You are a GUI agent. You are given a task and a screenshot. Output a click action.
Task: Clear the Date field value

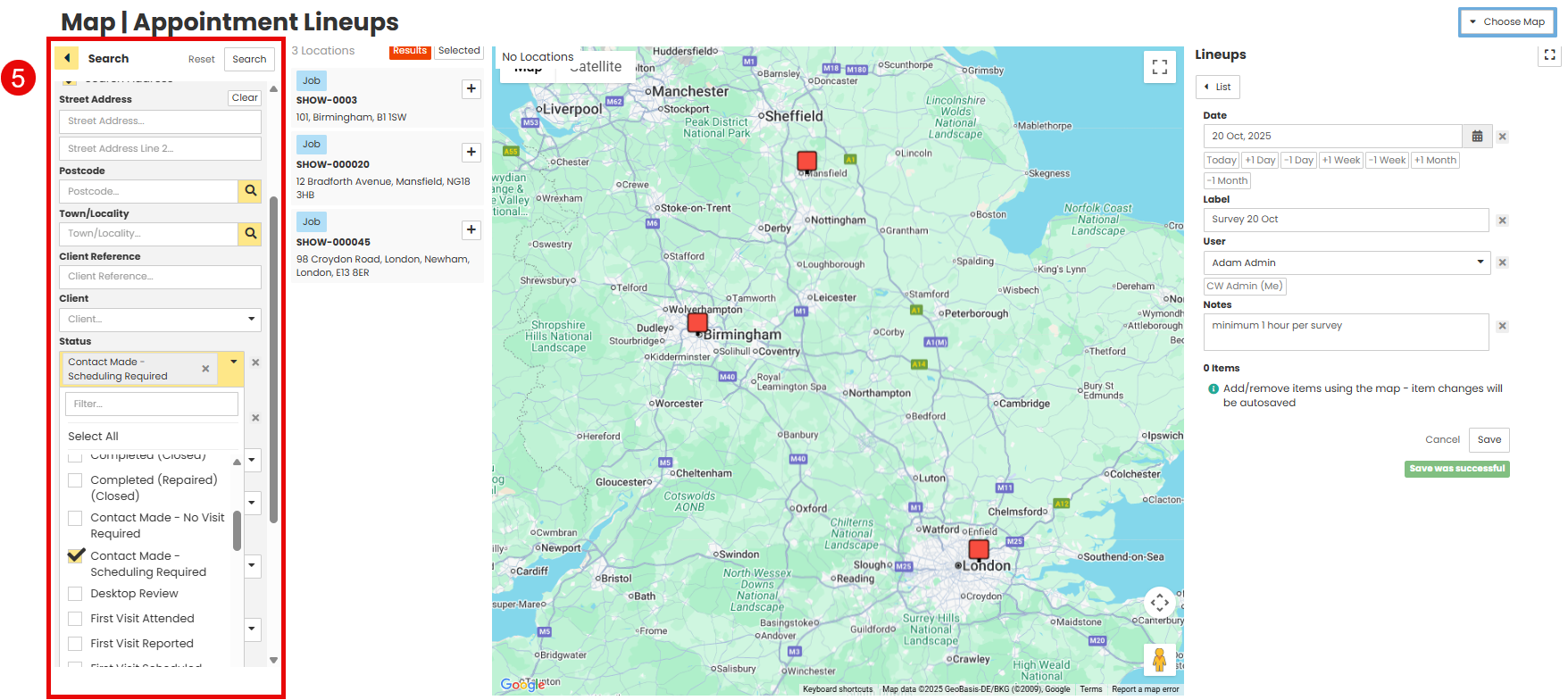1503,137
